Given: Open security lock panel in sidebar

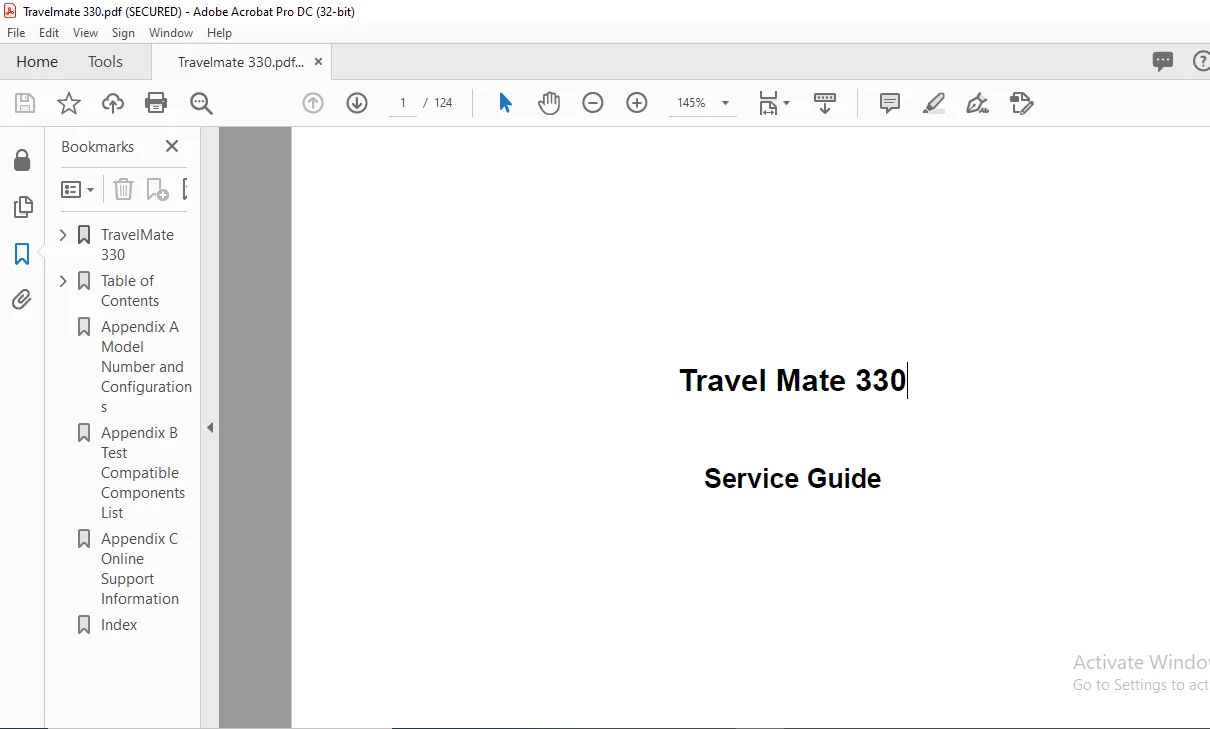Looking at the screenshot, I should [x=22, y=161].
